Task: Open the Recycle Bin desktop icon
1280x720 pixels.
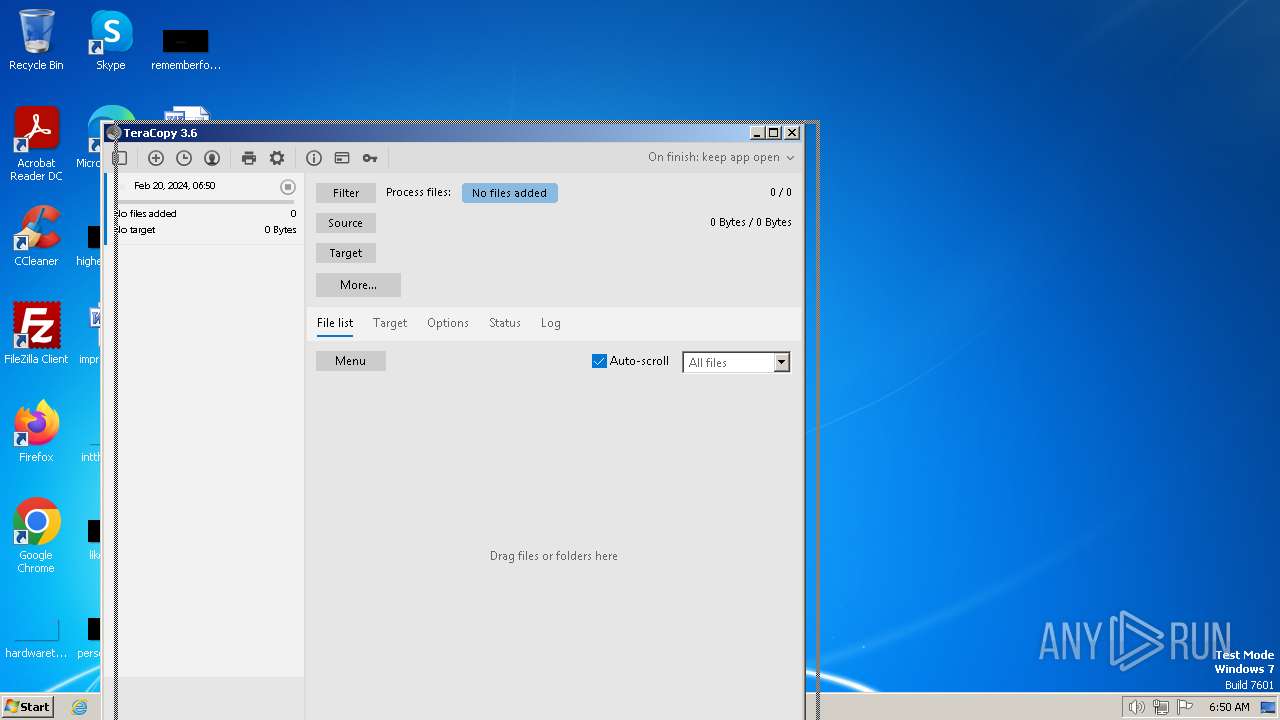Action: click(36, 40)
